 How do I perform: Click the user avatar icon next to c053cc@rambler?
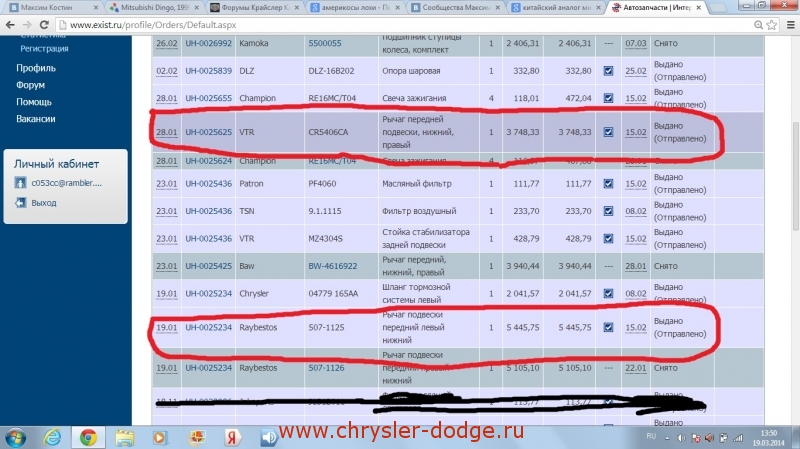pyautogui.click(x=20, y=183)
